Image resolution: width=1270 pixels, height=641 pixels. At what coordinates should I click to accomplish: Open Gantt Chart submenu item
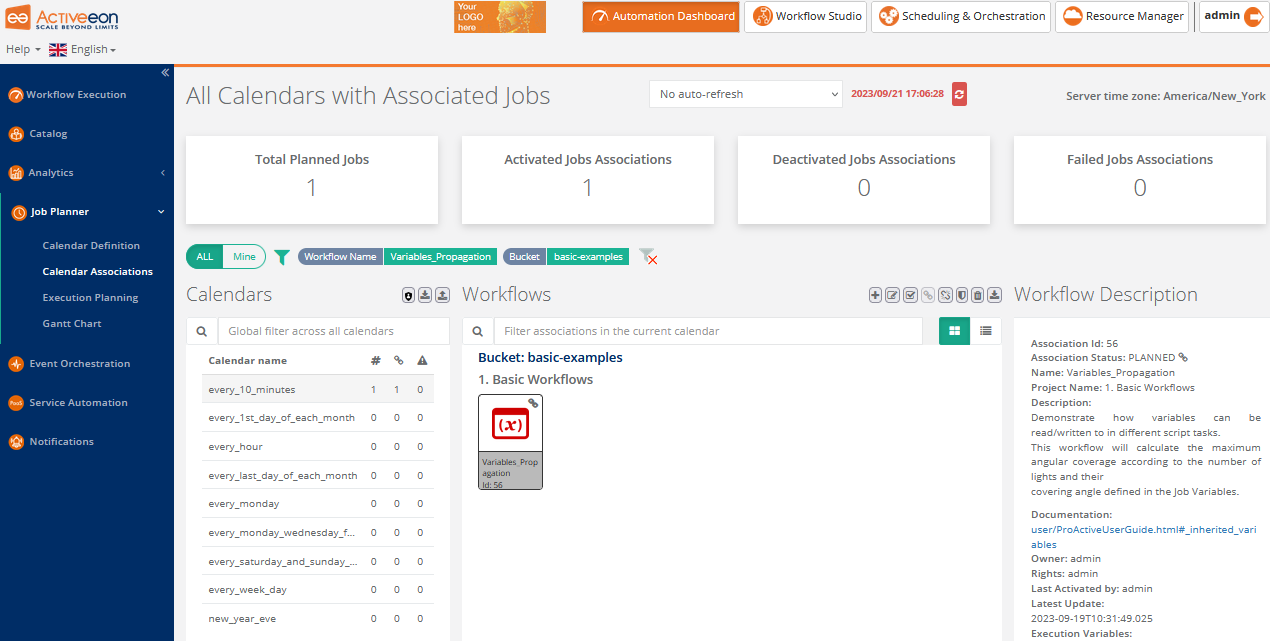point(72,324)
